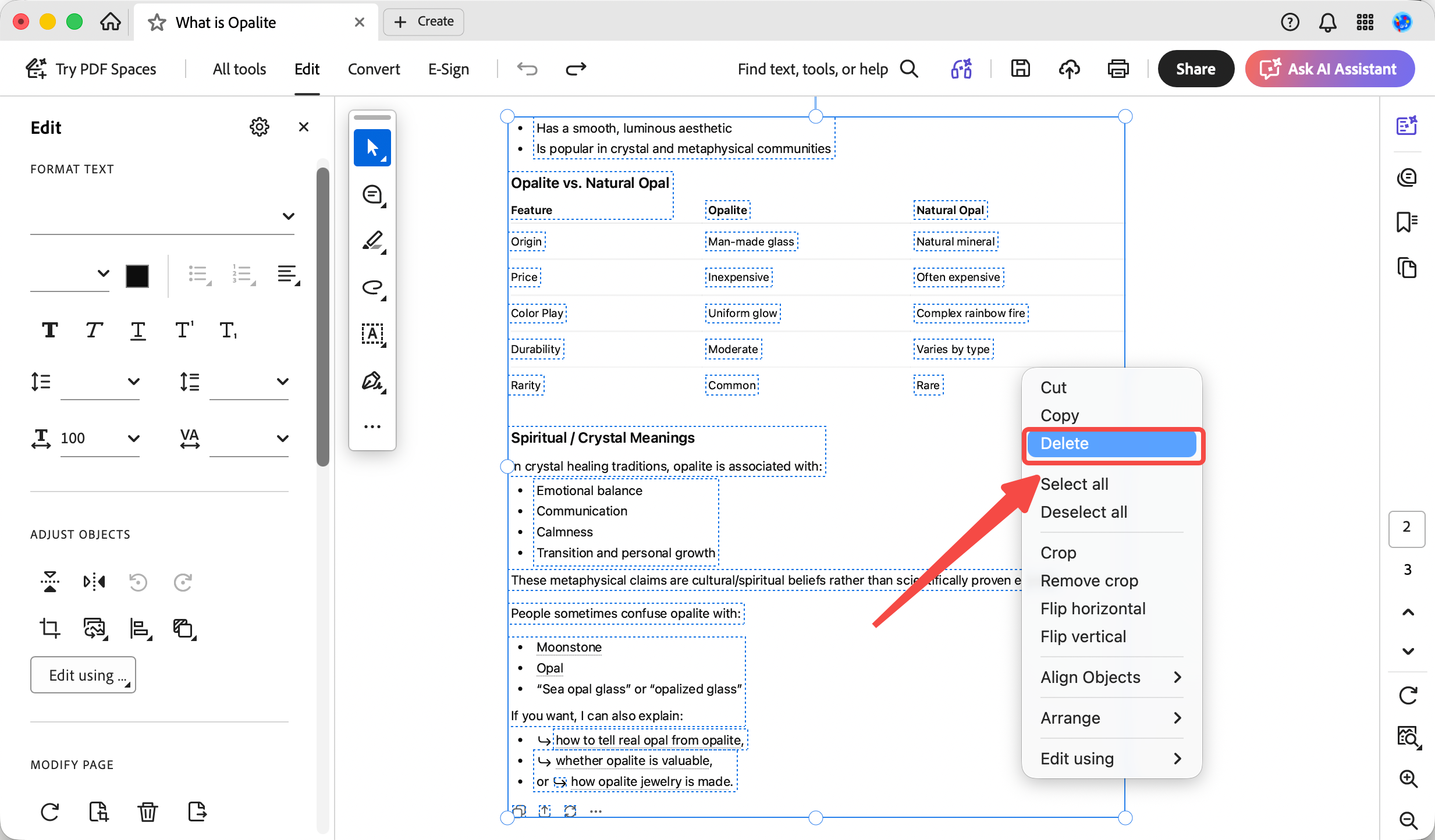Open the help question mark

(1290, 22)
